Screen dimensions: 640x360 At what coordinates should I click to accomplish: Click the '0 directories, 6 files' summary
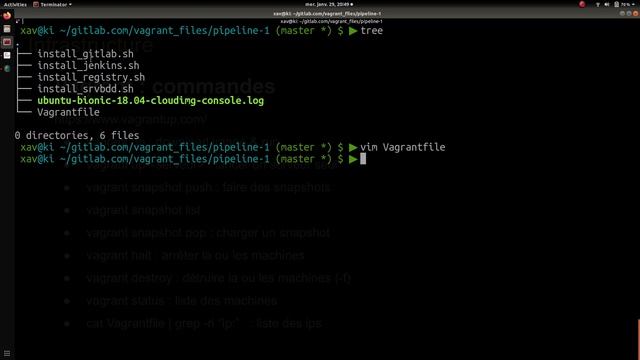pos(77,136)
